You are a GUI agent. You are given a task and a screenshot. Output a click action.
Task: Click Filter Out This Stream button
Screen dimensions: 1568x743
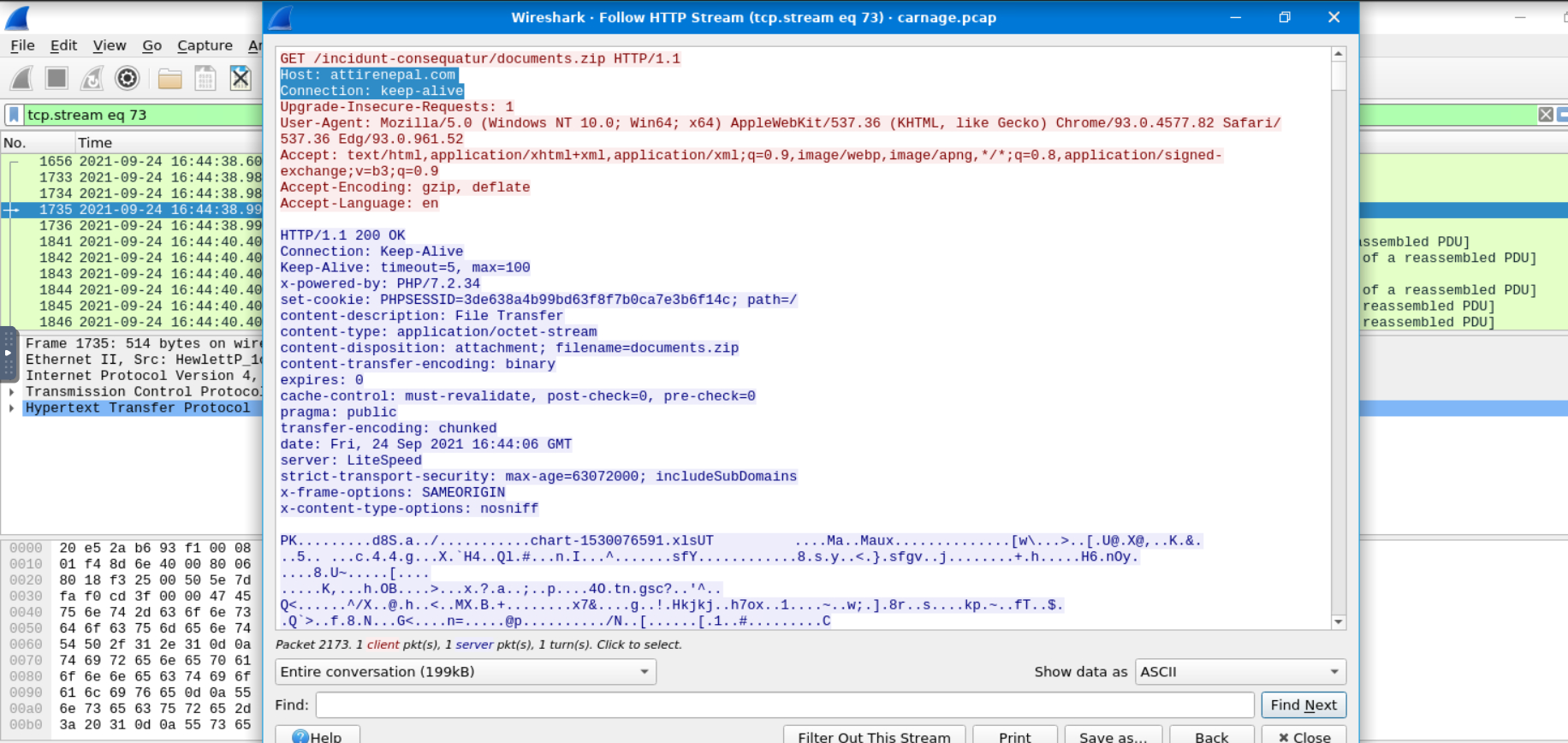click(x=874, y=736)
